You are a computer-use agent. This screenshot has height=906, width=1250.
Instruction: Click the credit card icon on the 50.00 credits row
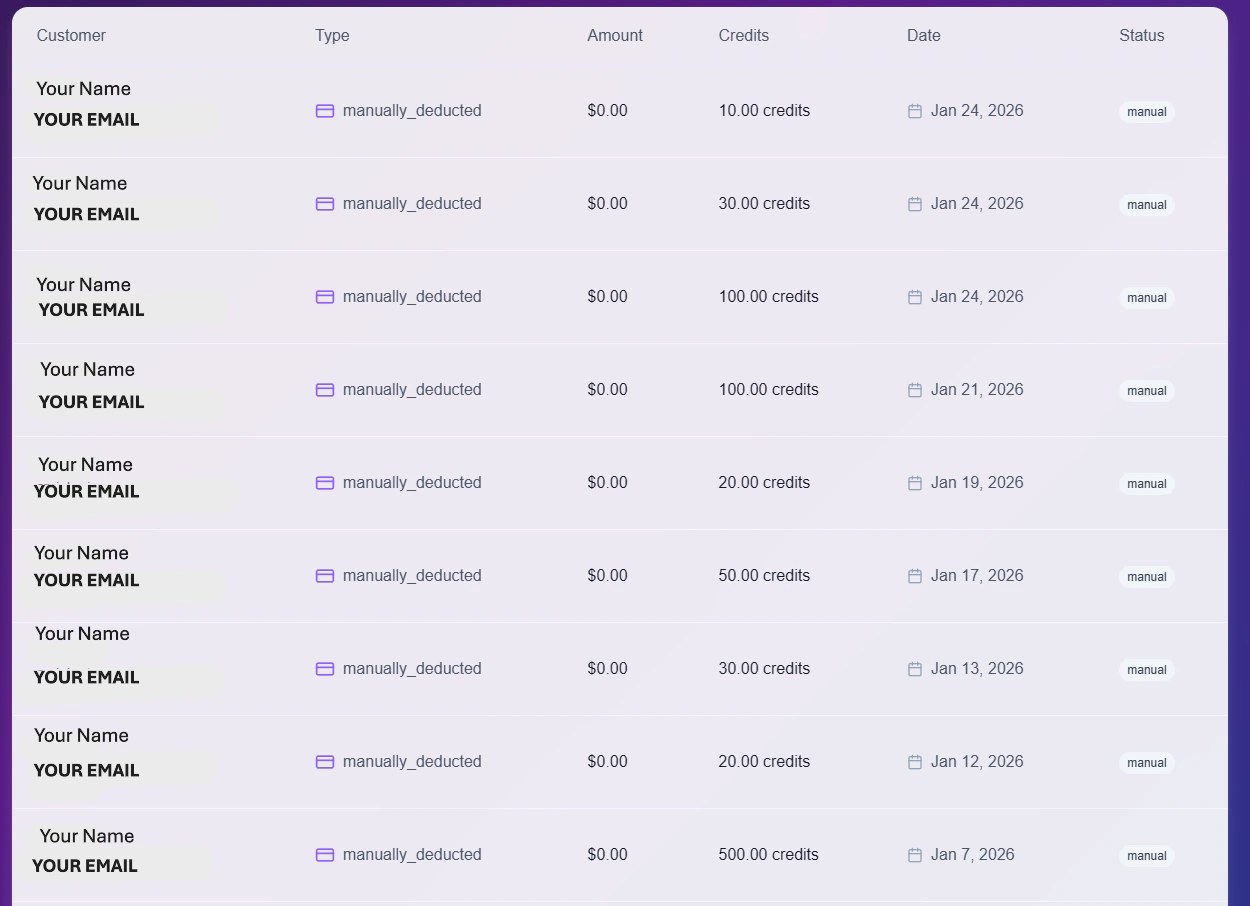[325, 576]
